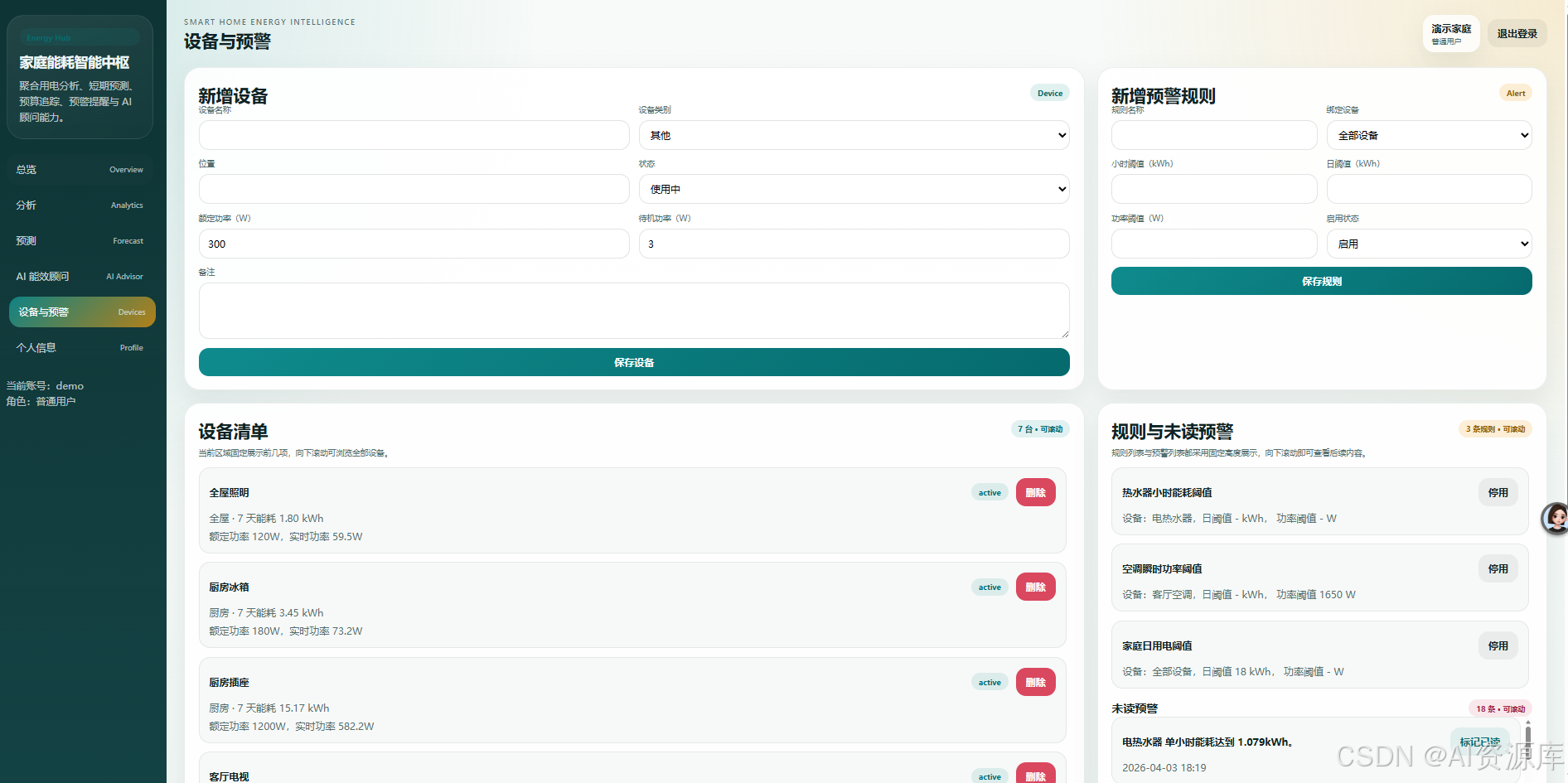1568x783 pixels.
Task: Select the 待机功率 field with 3
Action: click(x=854, y=244)
